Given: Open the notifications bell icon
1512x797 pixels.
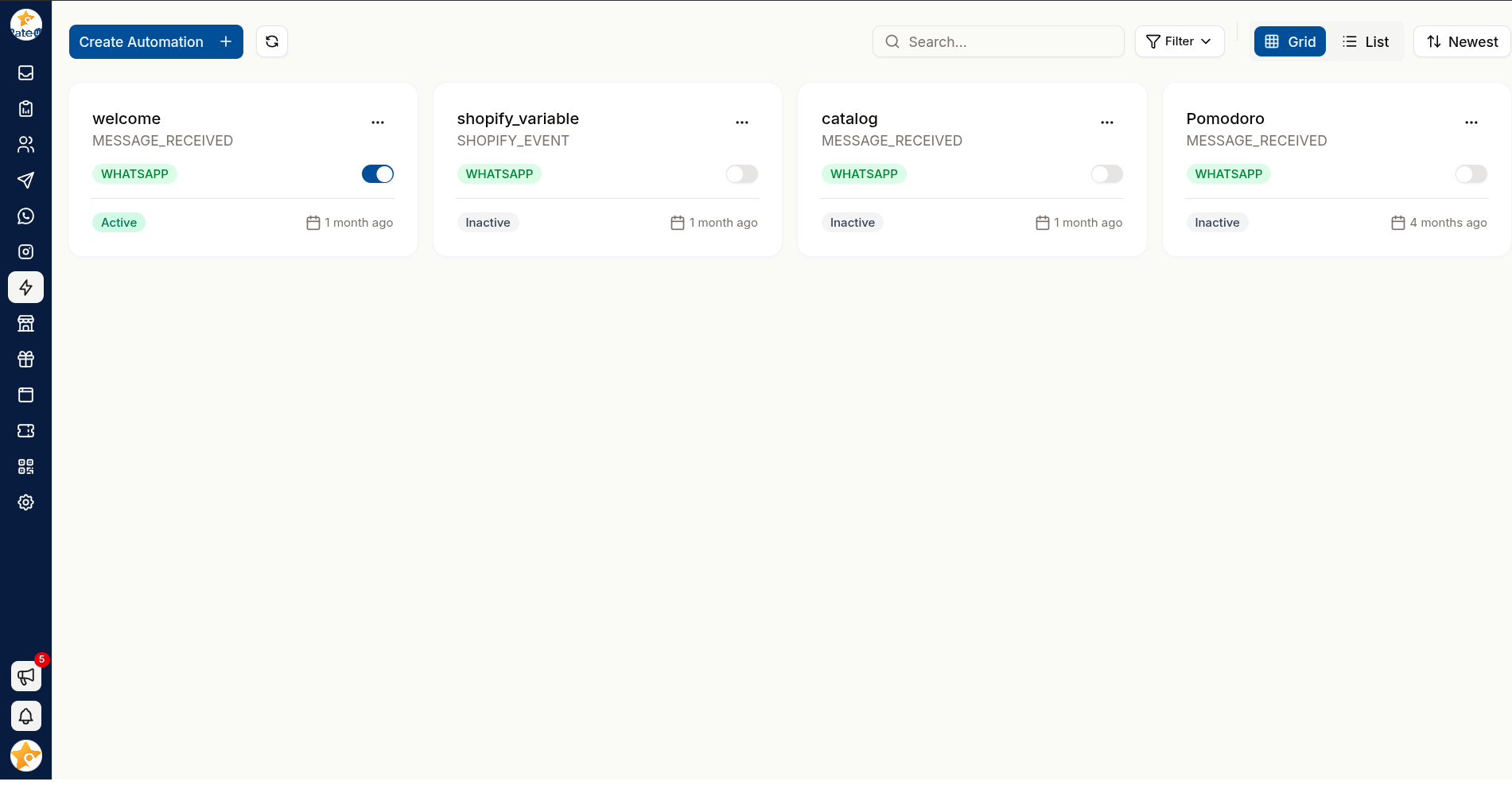Looking at the screenshot, I should 25,717.
